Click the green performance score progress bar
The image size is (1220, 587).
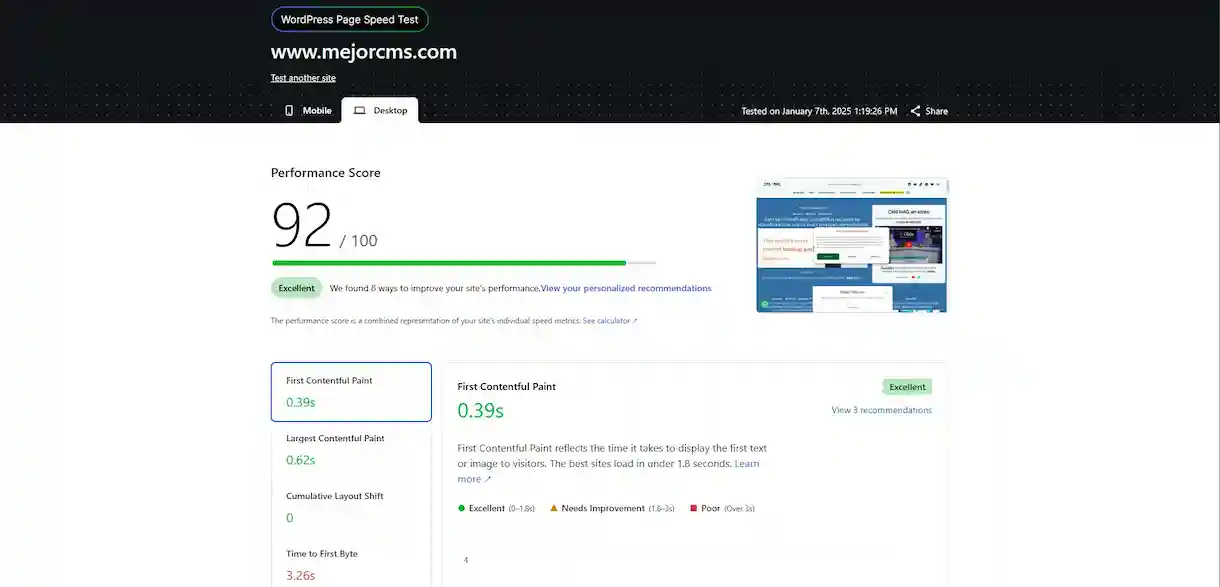449,263
